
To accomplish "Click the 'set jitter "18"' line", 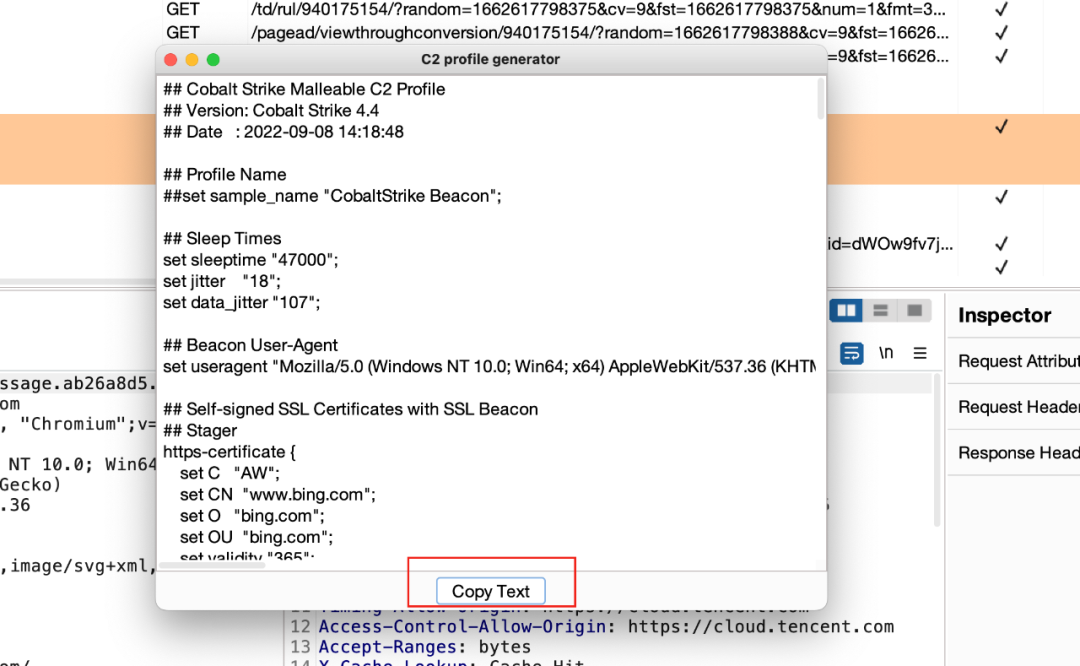I will (222, 281).
